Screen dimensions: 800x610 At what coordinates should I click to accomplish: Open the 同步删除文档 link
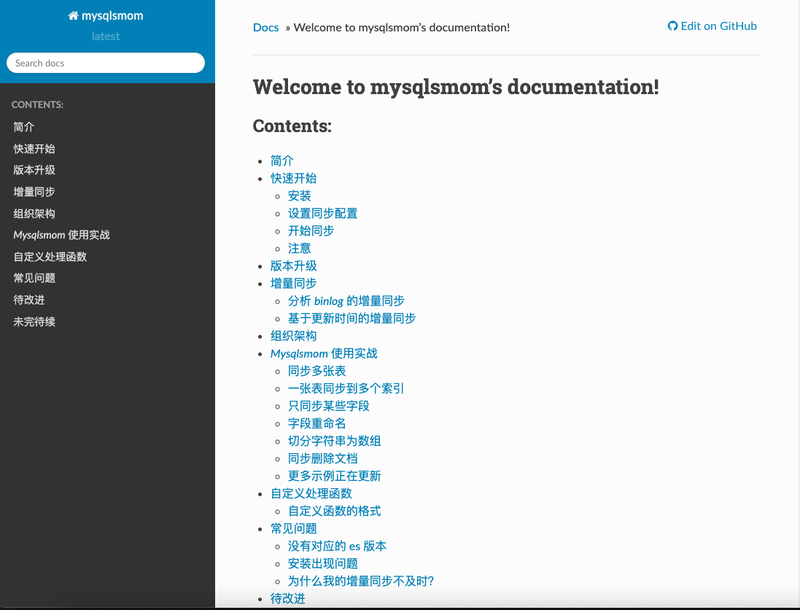pos(323,459)
